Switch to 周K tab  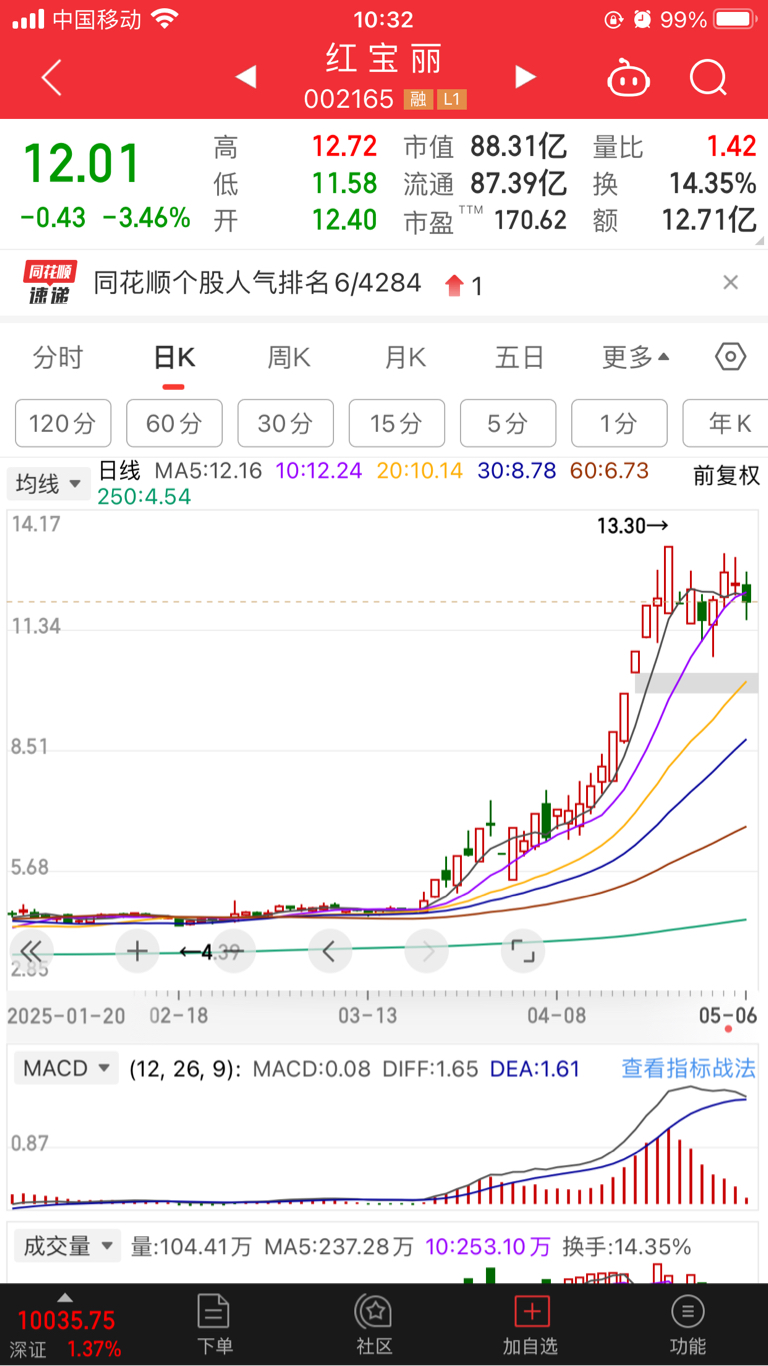(289, 357)
